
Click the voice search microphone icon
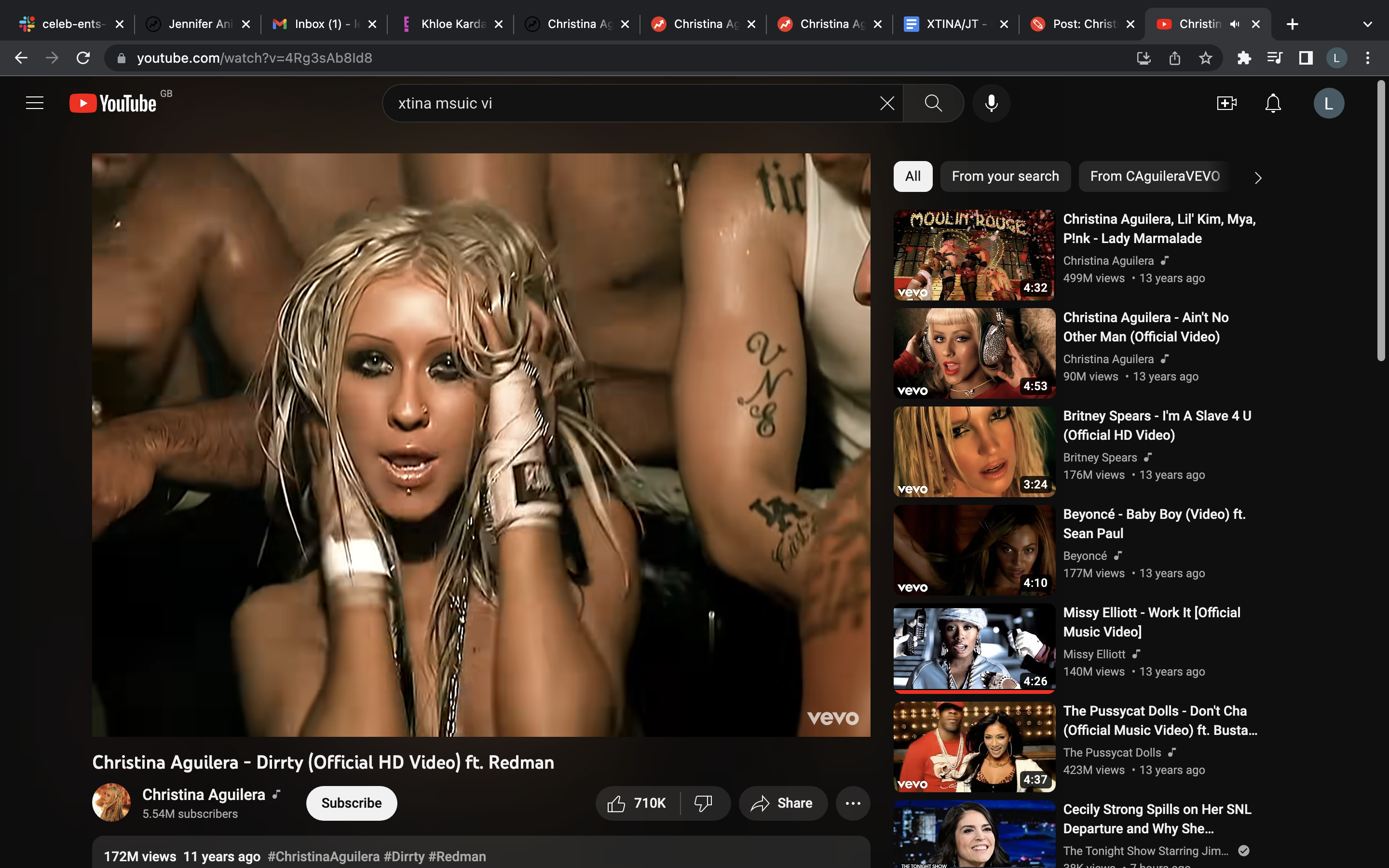[x=991, y=103]
